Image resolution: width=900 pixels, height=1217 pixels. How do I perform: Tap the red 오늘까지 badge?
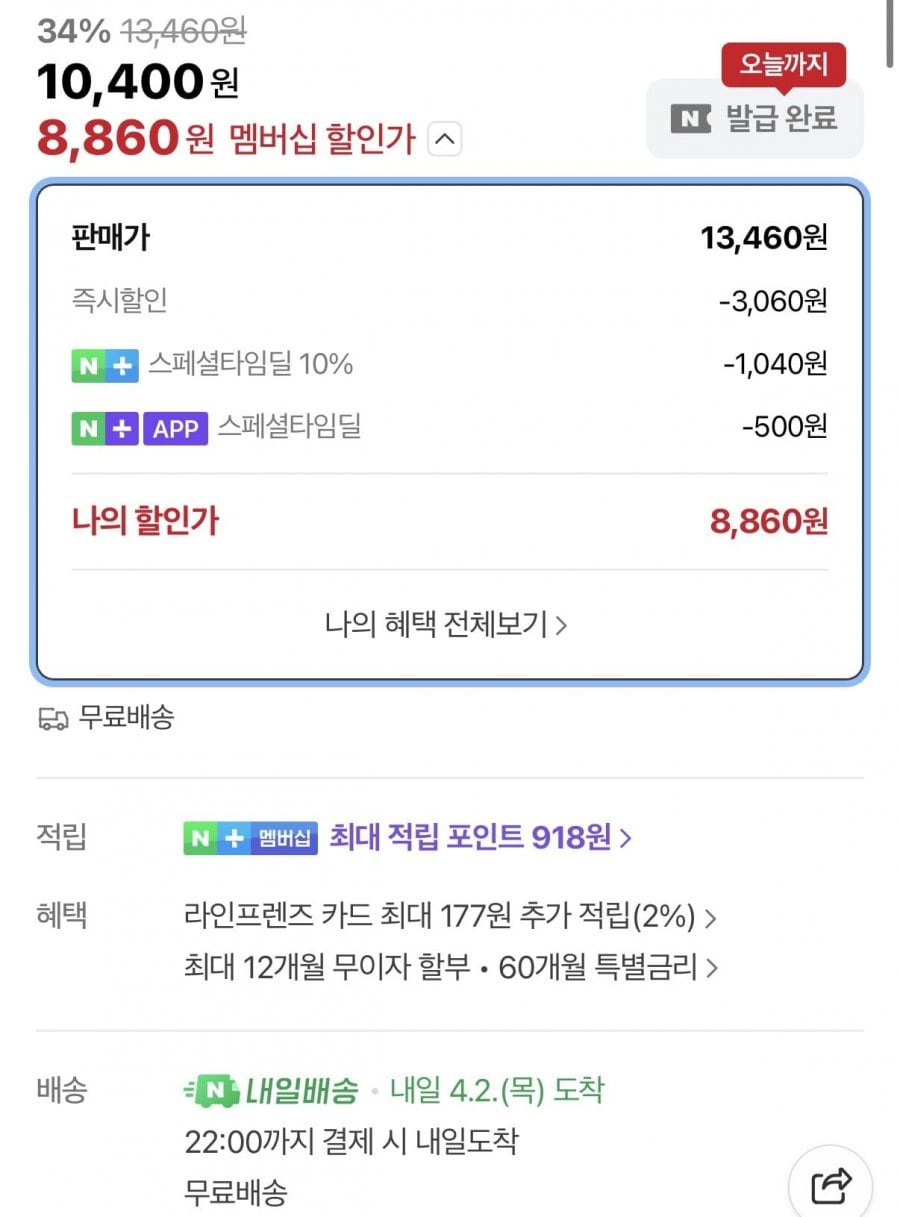click(784, 65)
